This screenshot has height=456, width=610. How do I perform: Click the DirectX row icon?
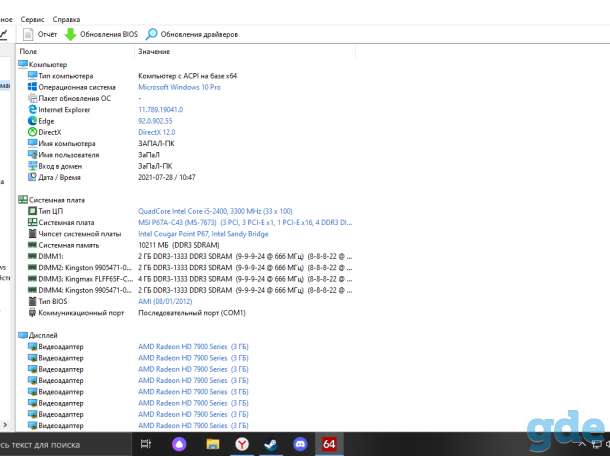coord(33,132)
